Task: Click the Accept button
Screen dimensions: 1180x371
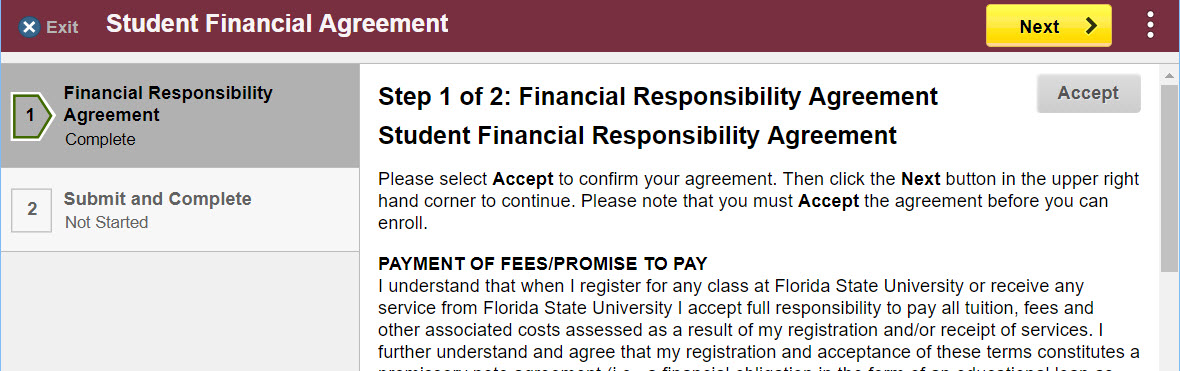Action: [x=1088, y=93]
